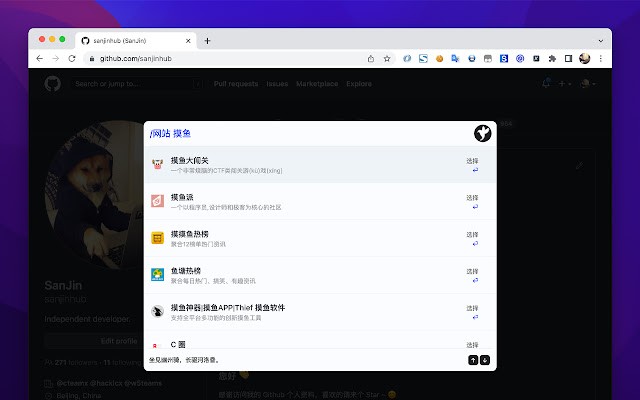Open Explore in GitHub nav

(359, 84)
